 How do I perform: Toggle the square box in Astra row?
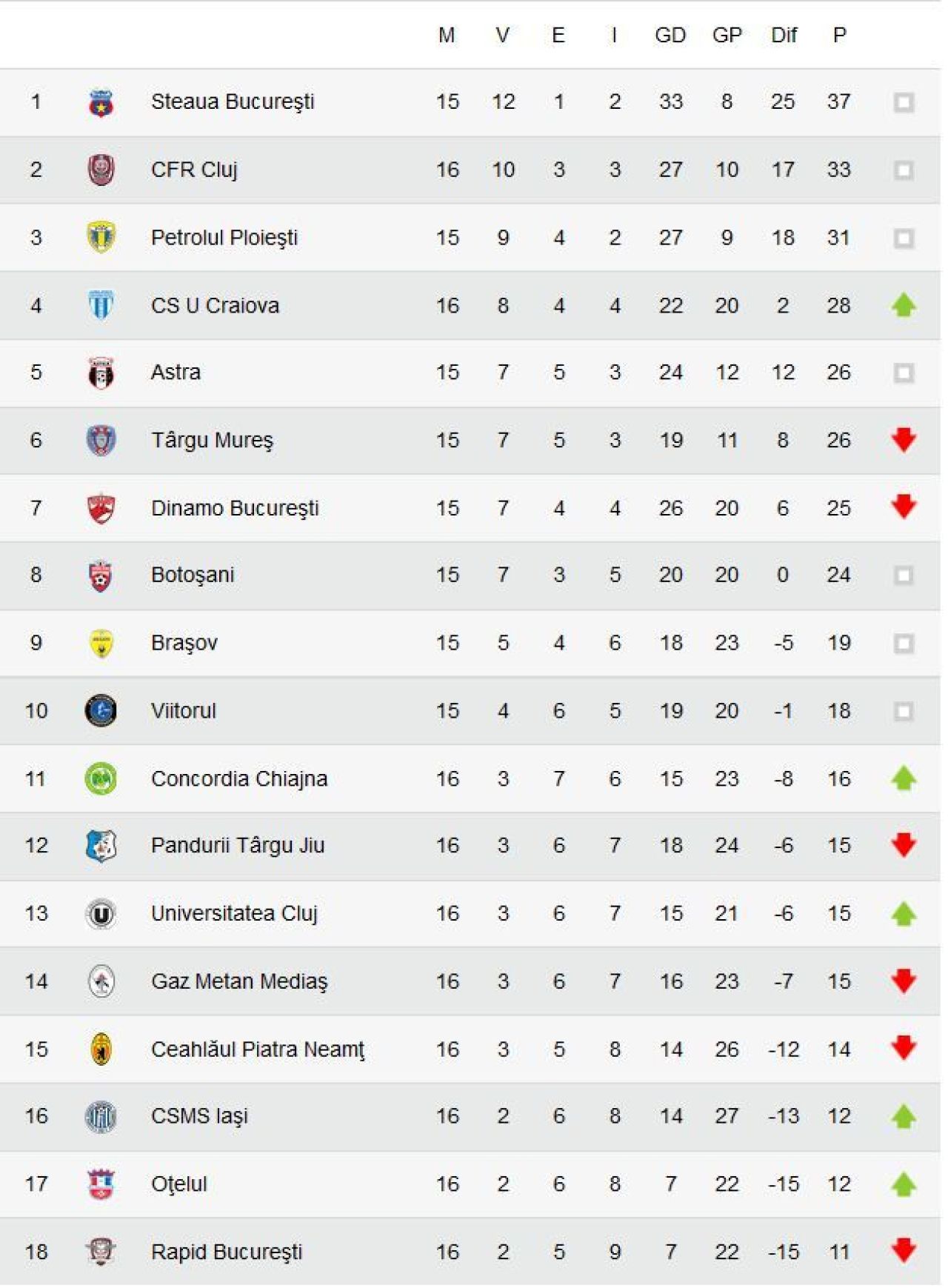point(904,373)
